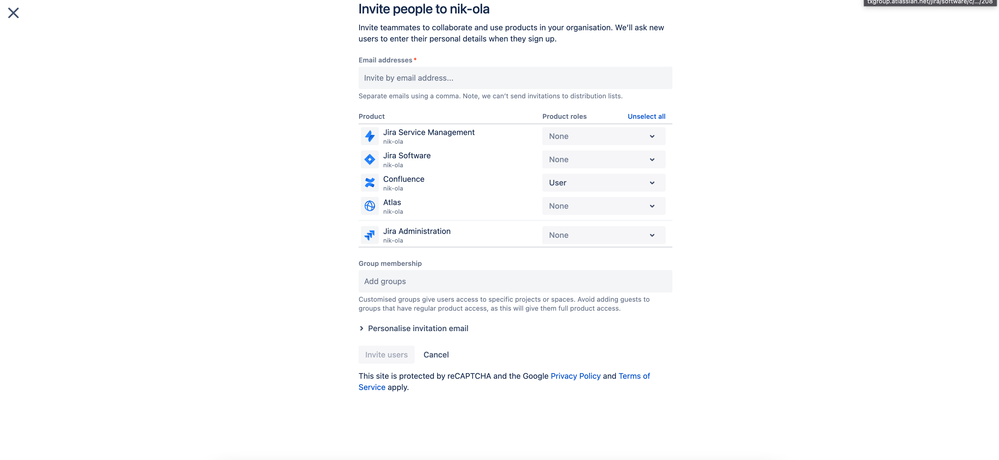Open Jira Service Management role dropdown
This screenshot has height=460, width=999.
click(603, 136)
